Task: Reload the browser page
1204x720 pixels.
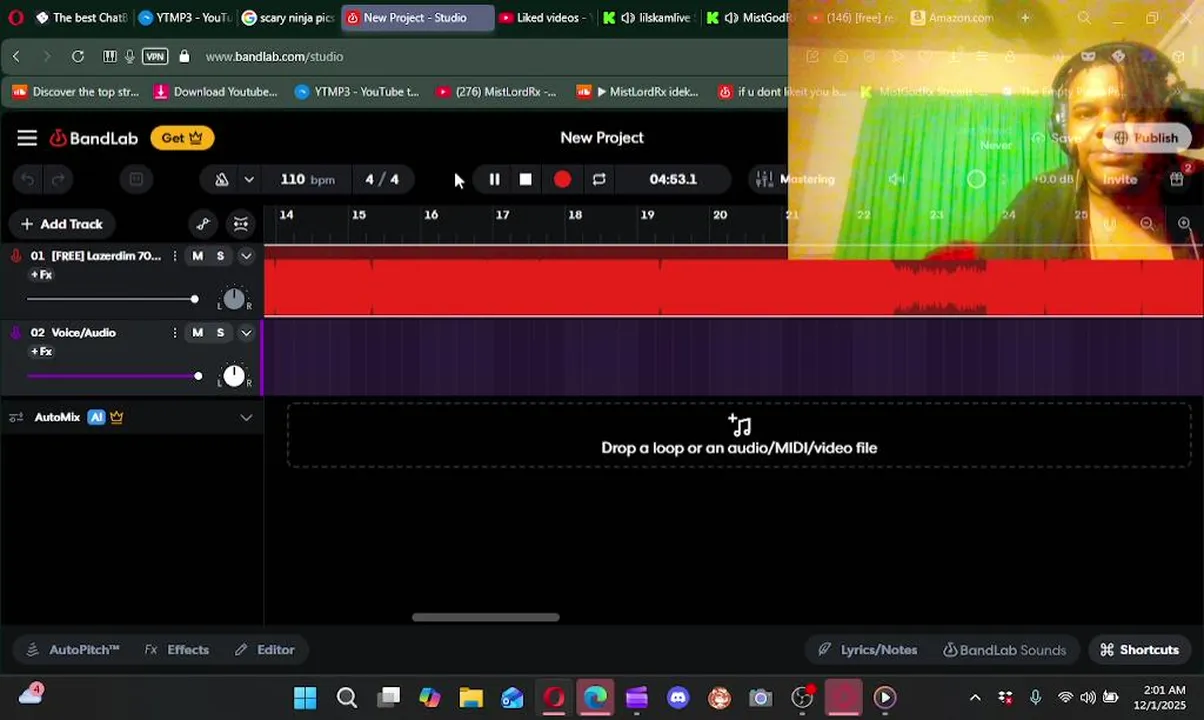Action: [x=78, y=57]
